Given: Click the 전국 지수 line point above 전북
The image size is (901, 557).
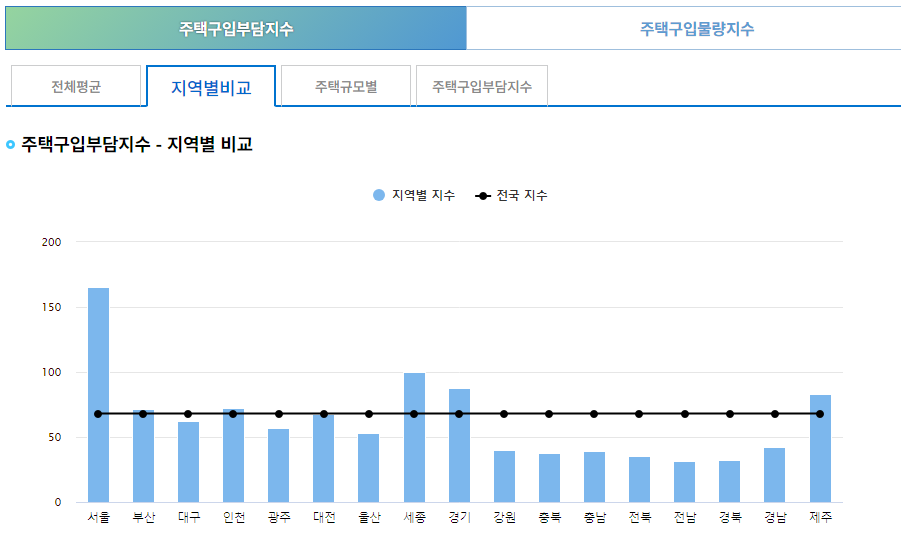Looking at the screenshot, I should pos(639,414).
